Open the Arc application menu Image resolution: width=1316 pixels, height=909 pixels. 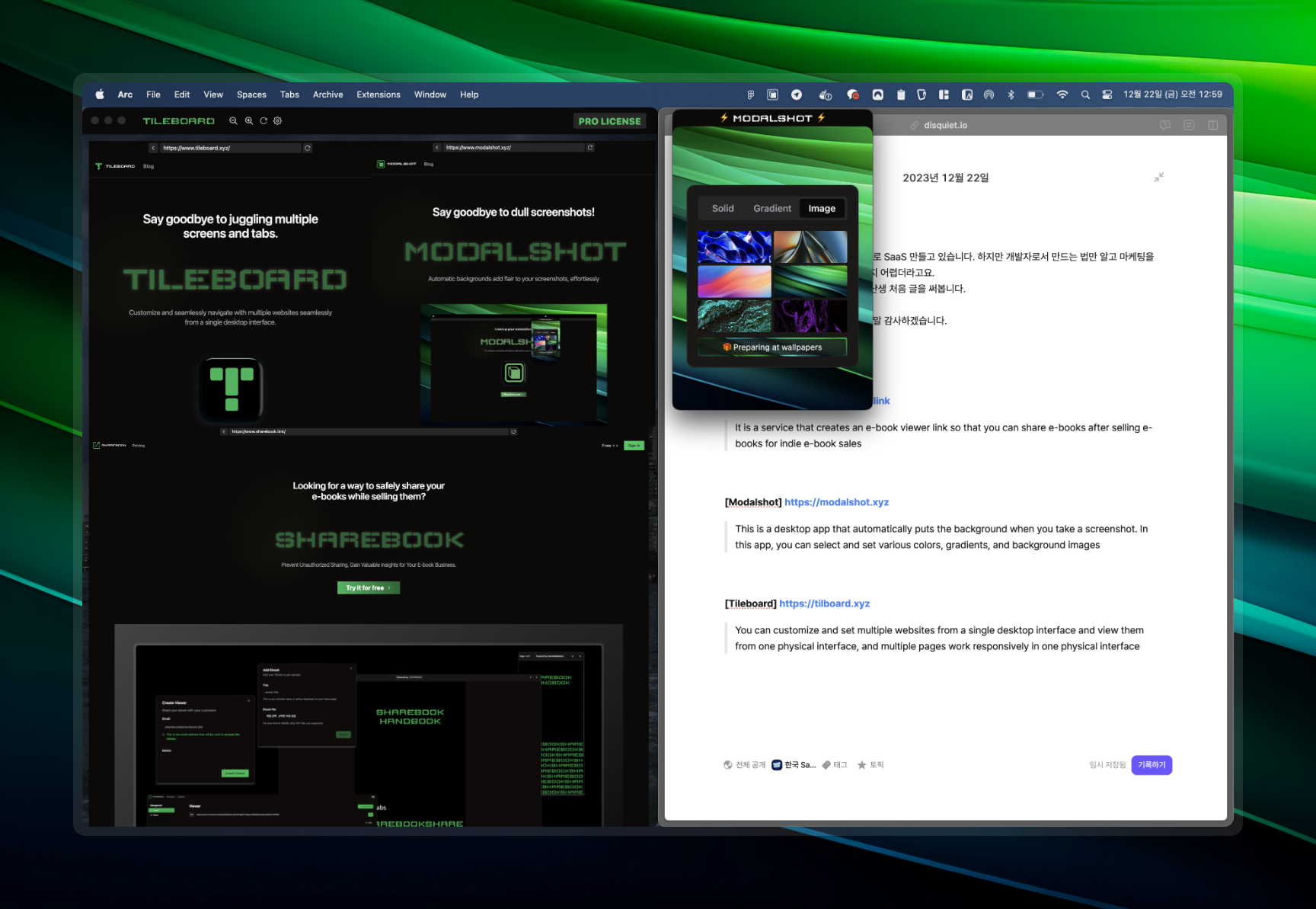[x=125, y=94]
